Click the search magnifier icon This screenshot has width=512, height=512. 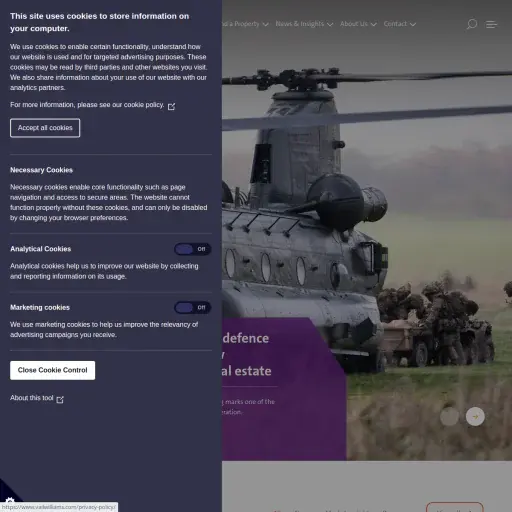(x=471, y=24)
